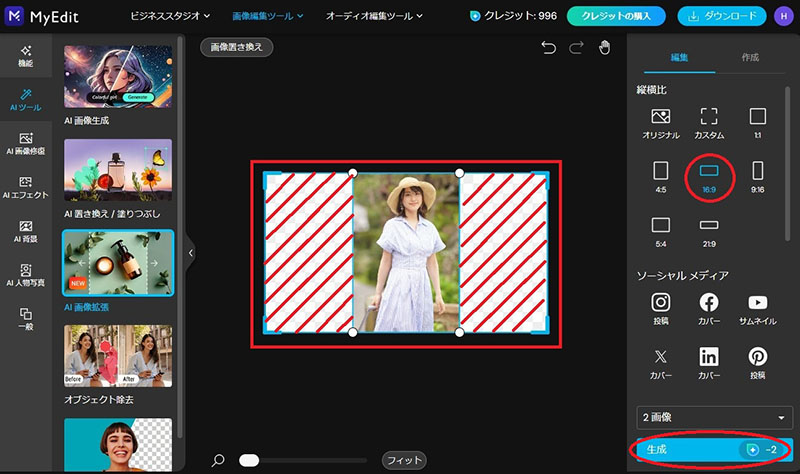Open the オーディオ編集ツール menu

click(374, 16)
